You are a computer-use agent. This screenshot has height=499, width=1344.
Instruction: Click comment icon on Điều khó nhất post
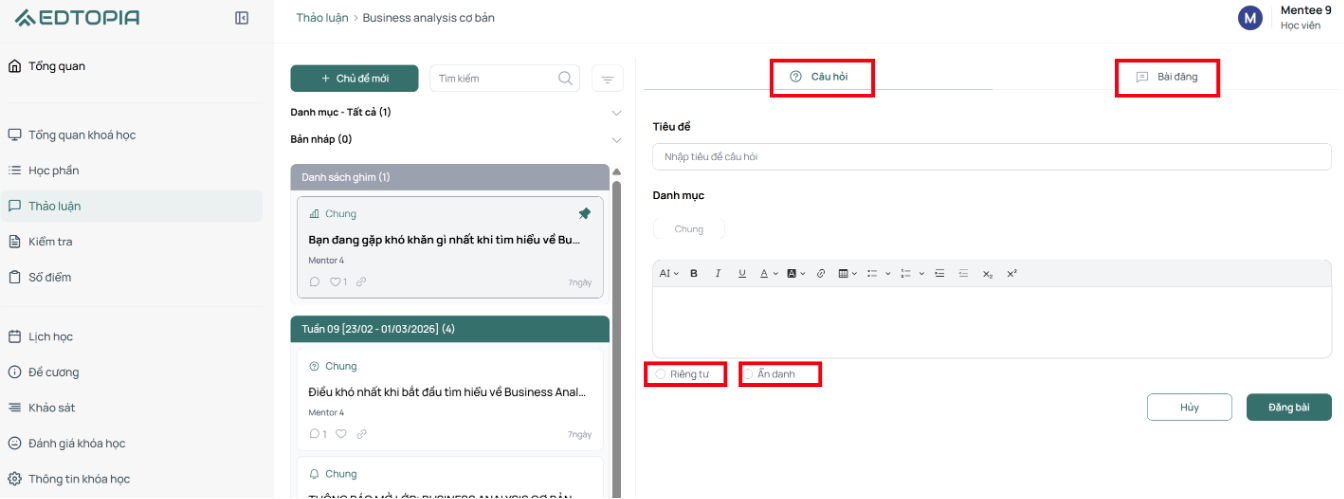click(x=315, y=434)
